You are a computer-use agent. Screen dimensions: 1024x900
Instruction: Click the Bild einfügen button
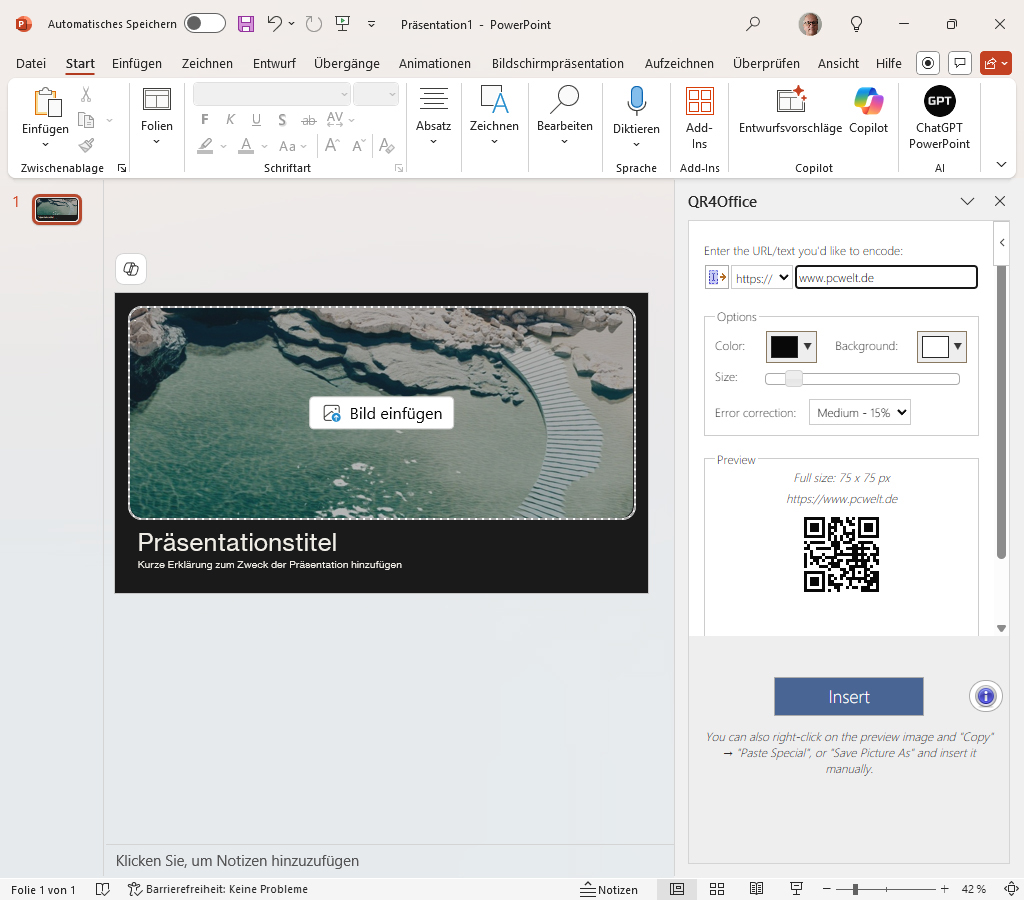point(382,414)
